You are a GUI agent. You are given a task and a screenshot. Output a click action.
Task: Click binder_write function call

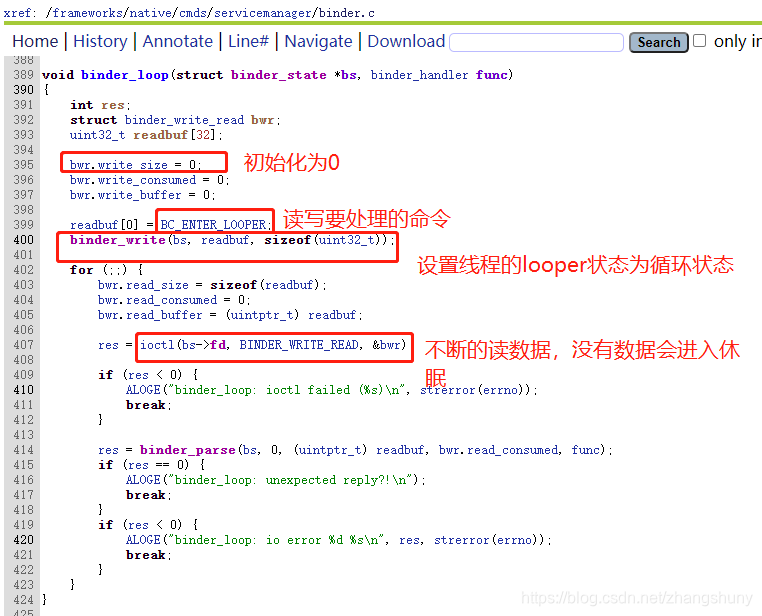click(118, 240)
